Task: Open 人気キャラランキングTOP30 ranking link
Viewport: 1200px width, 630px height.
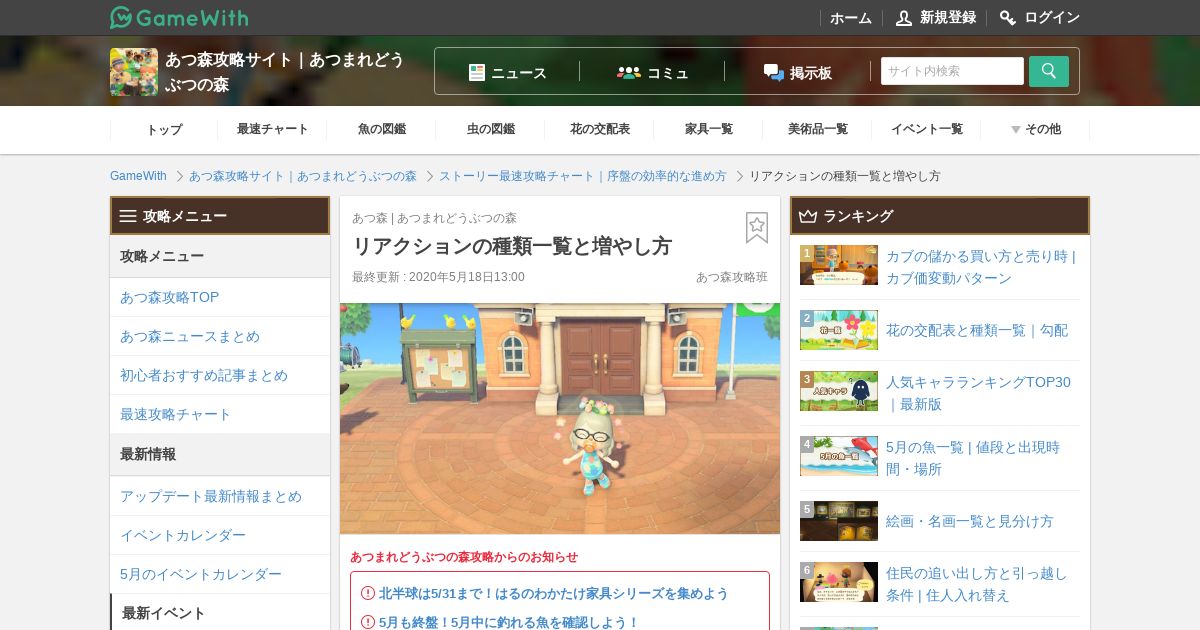Action: pos(978,393)
